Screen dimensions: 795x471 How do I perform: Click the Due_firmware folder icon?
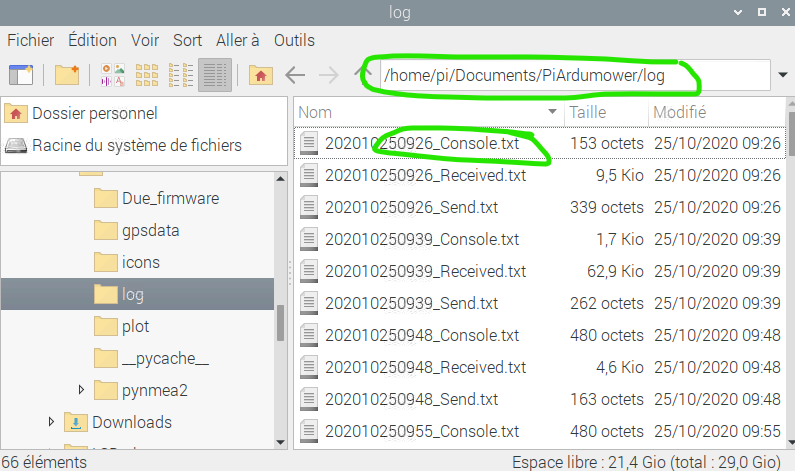click(x=105, y=198)
